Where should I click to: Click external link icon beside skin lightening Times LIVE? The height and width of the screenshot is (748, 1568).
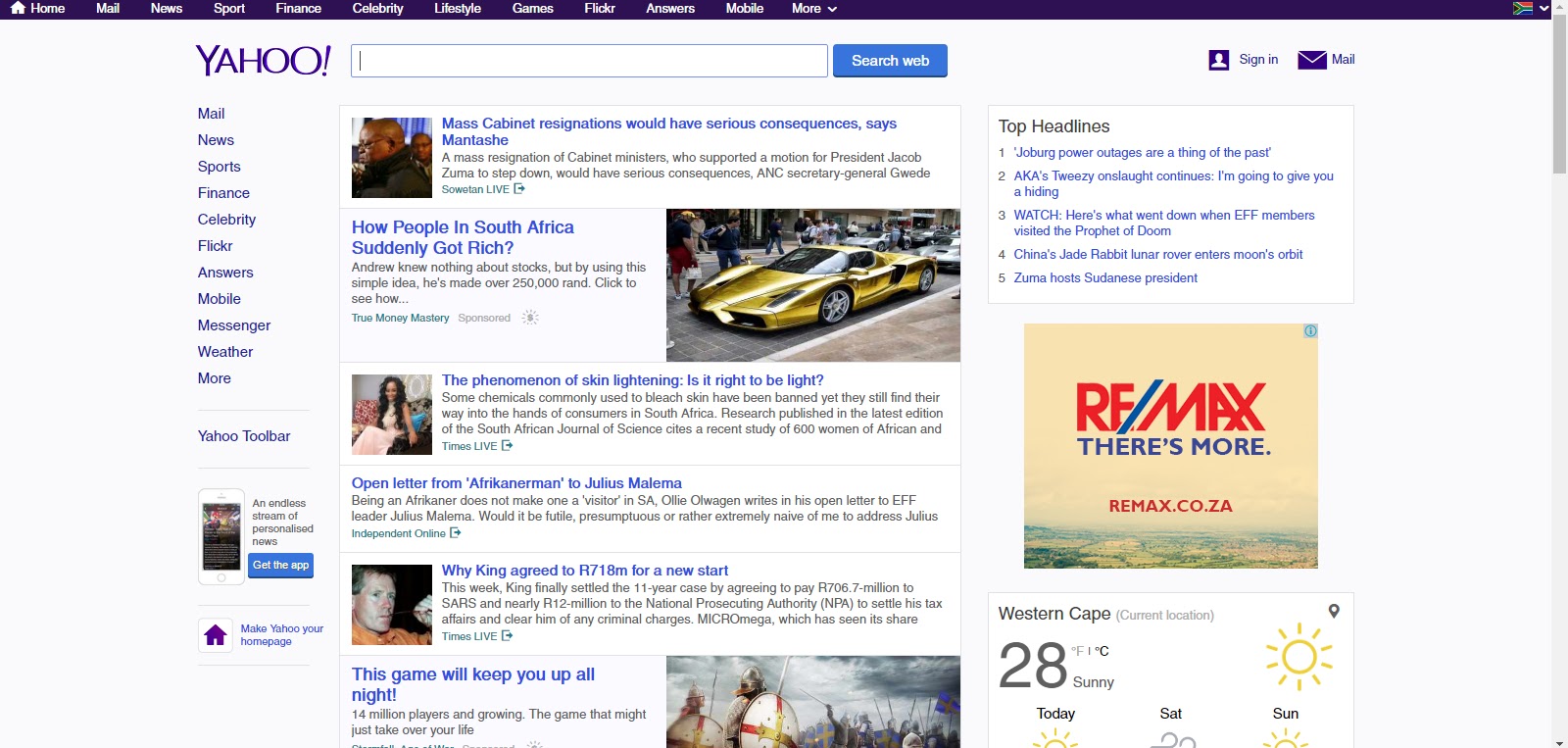click(507, 446)
